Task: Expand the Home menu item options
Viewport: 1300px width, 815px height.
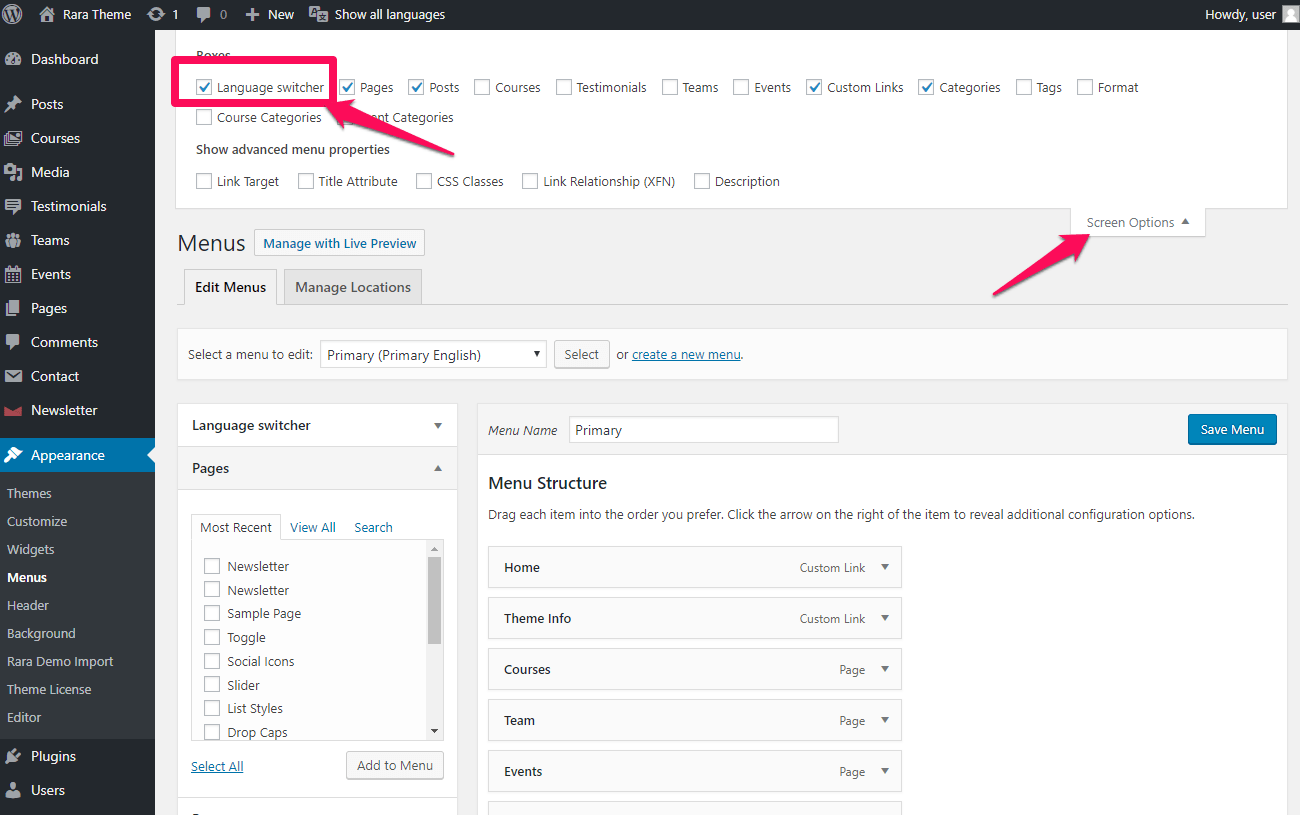Action: coord(884,567)
